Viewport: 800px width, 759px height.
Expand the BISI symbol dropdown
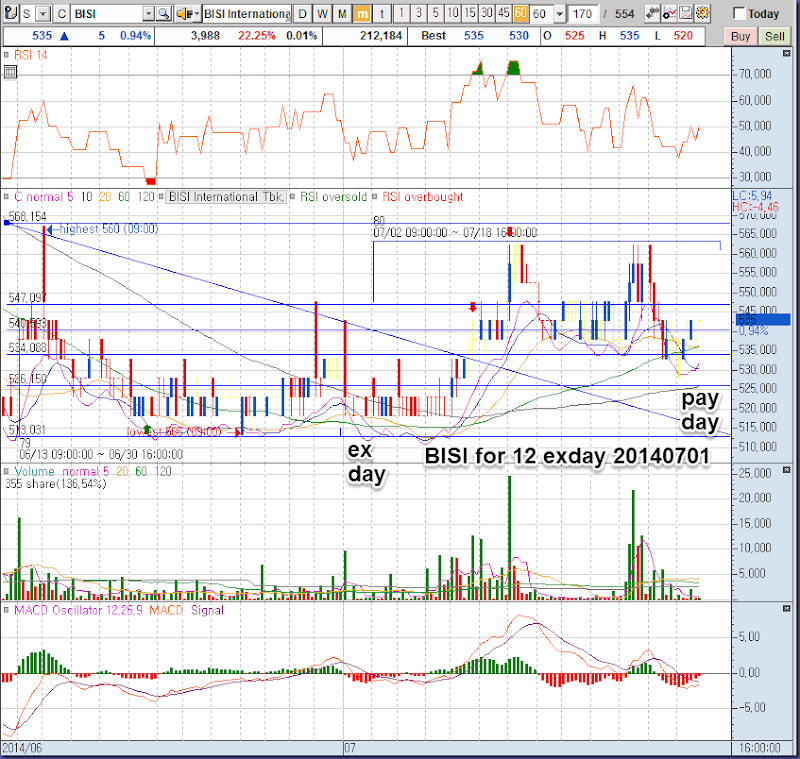click(149, 14)
